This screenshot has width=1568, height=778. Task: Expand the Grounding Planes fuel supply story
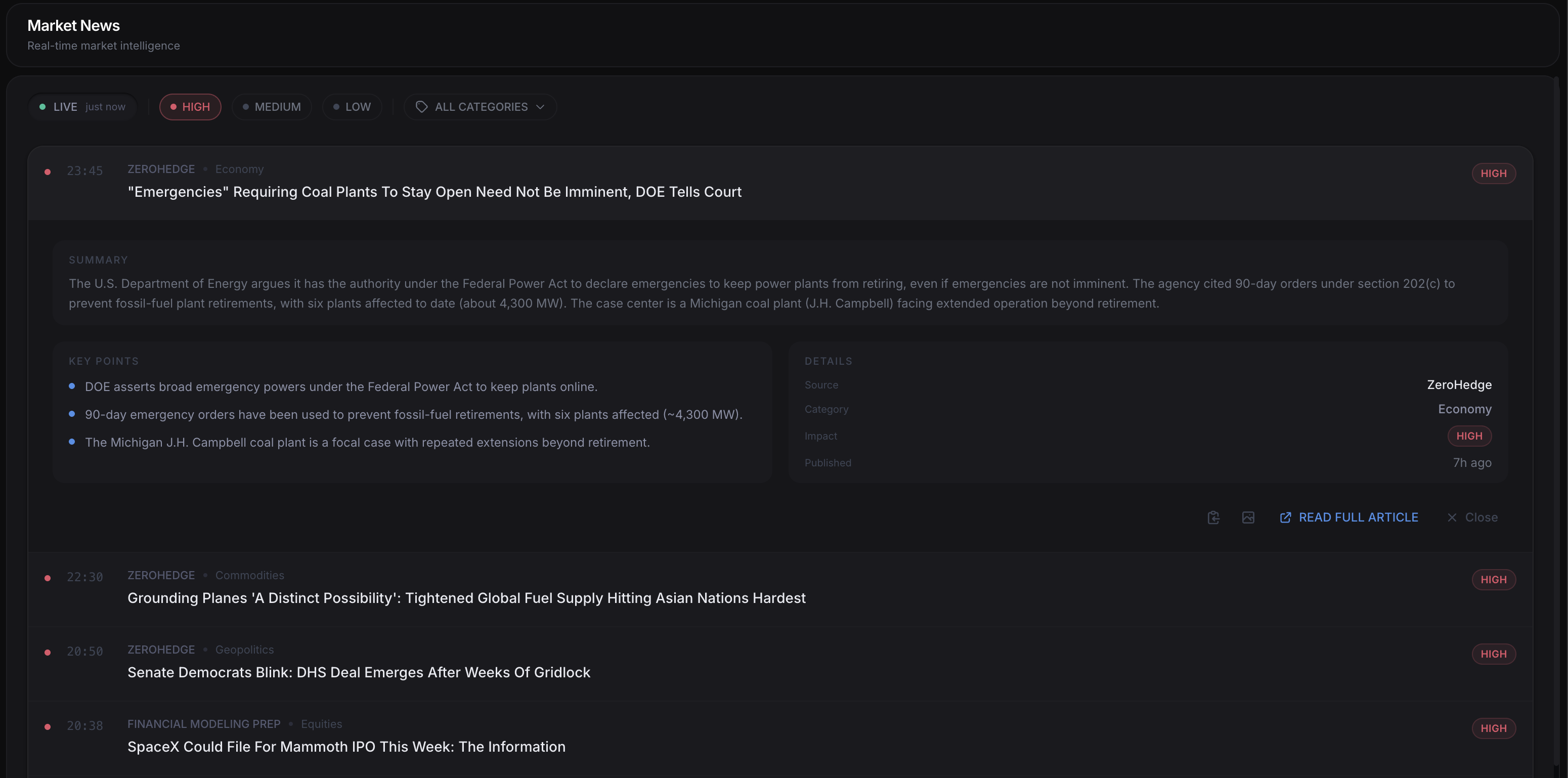point(466,598)
